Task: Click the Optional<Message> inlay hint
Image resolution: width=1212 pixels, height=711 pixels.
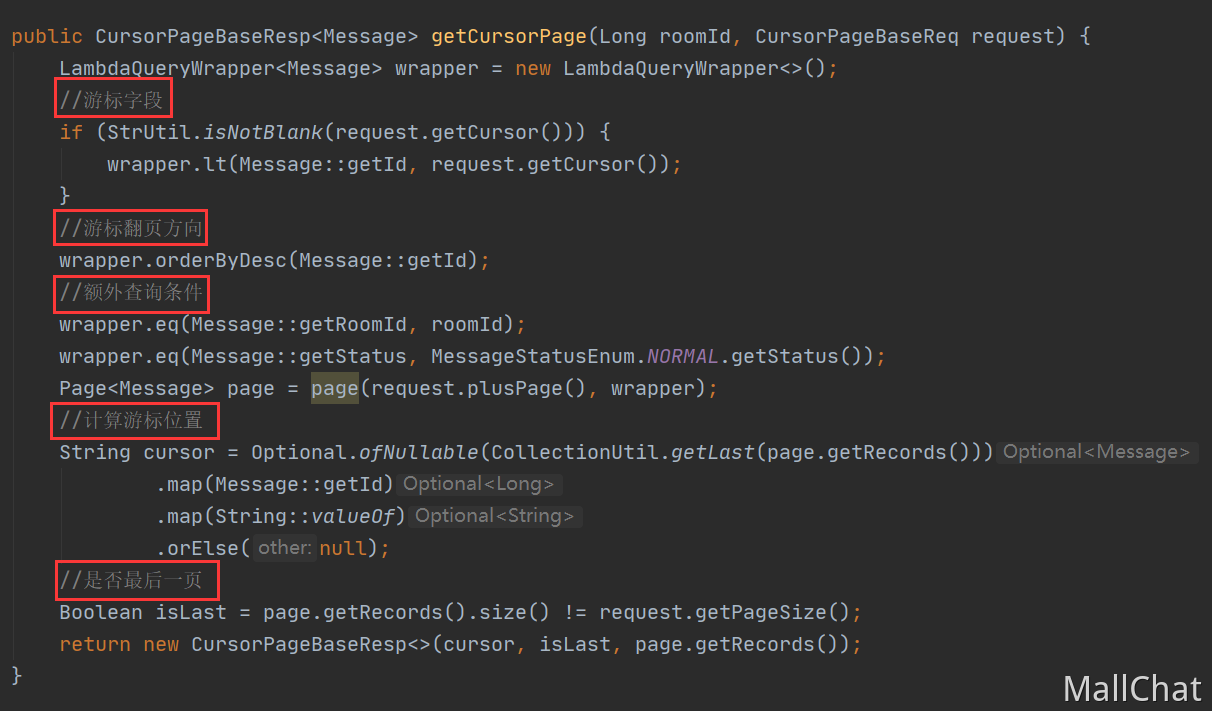Action: point(1097,452)
